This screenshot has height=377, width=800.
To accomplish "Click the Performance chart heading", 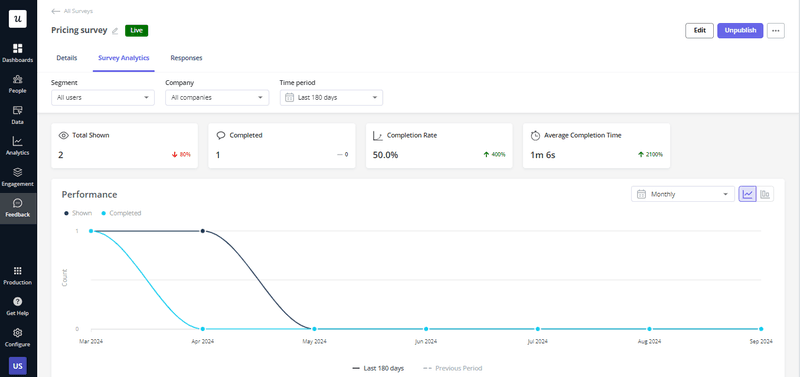I will (89, 194).
